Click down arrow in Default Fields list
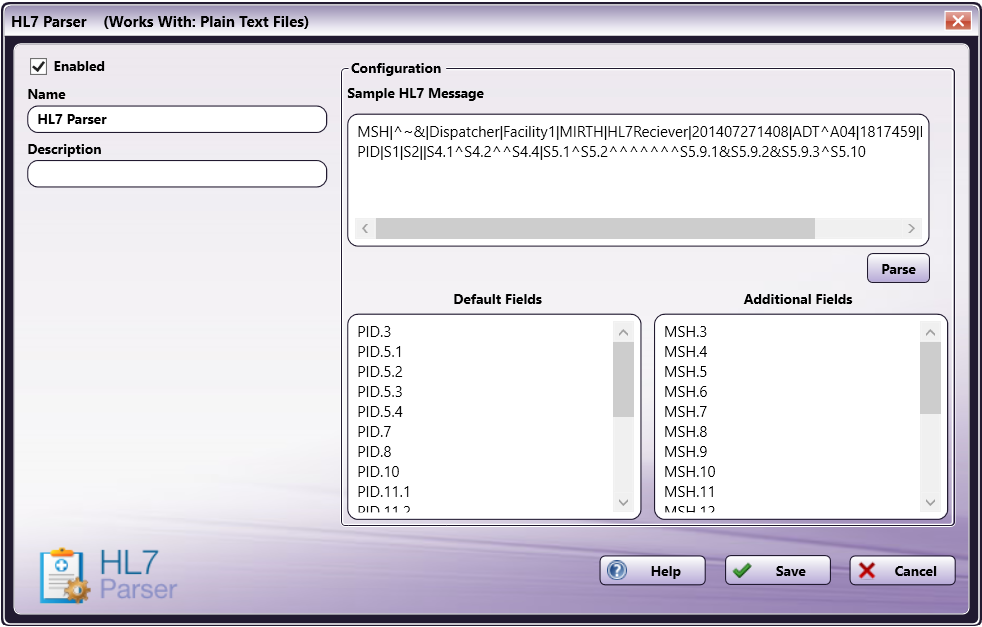This screenshot has width=982, height=627. click(623, 502)
